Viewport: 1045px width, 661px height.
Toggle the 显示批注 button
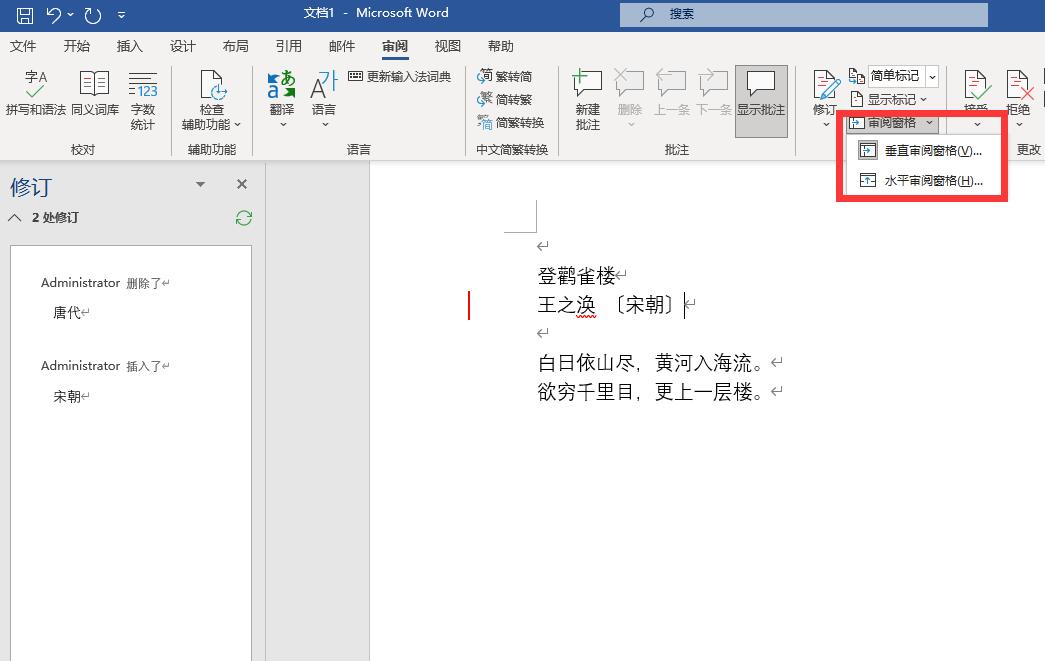pos(761,101)
